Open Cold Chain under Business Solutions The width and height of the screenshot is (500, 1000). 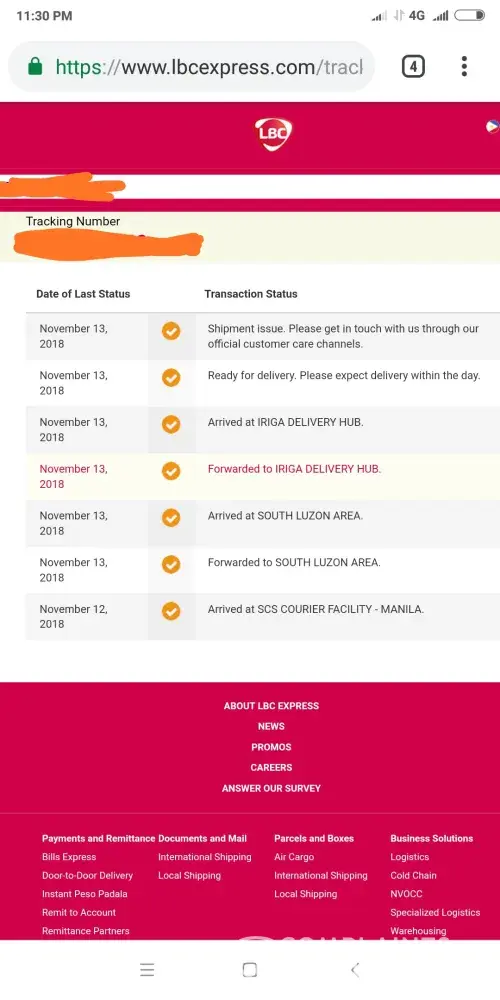click(x=413, y=876)
